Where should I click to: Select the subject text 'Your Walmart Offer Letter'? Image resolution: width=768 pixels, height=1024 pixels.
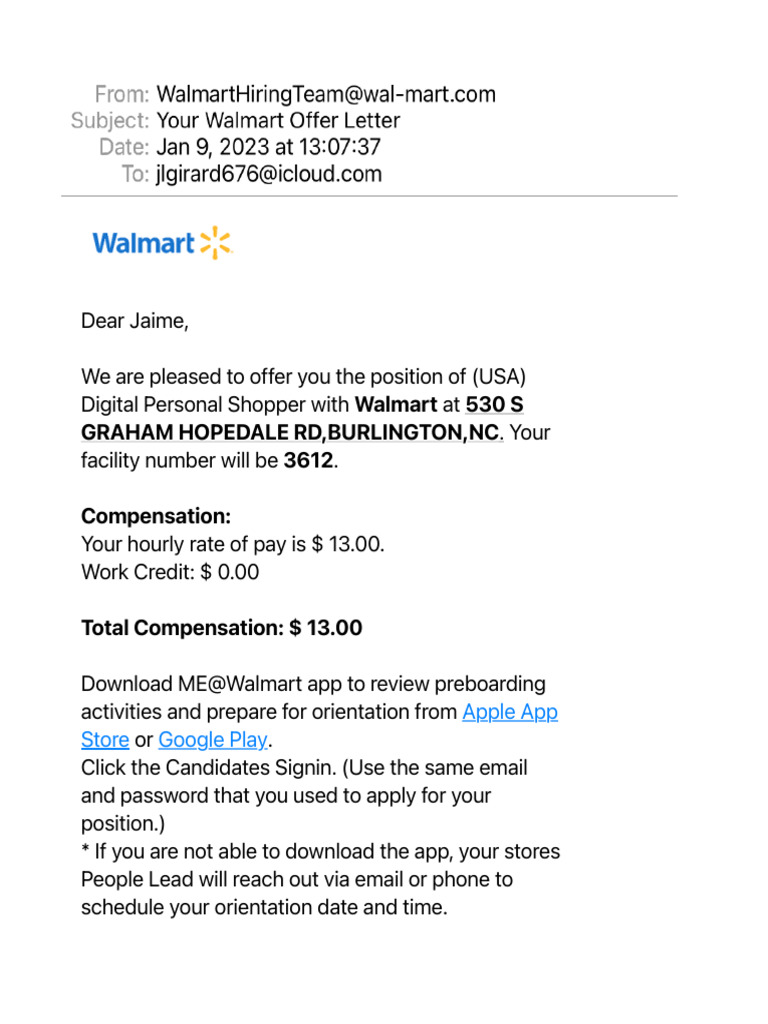point(278,121)
